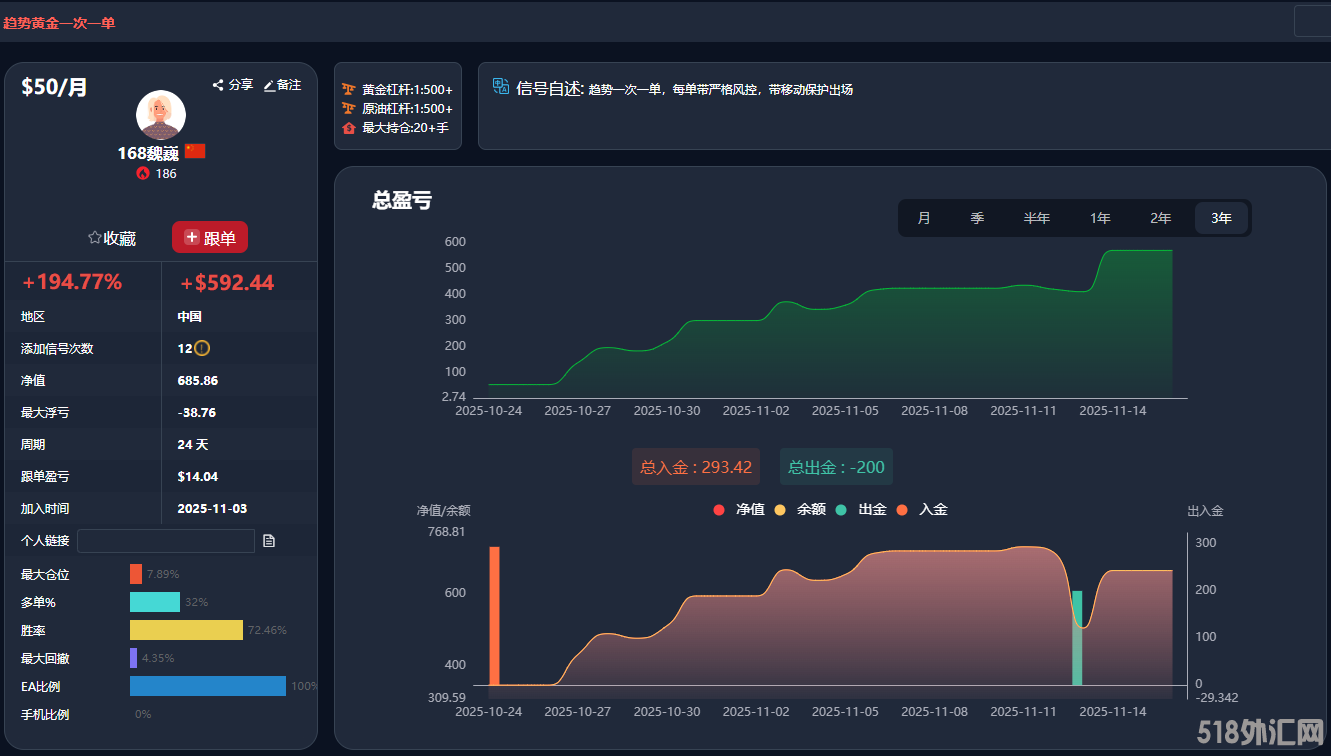The height and width of the screenshot is (756, 1331).
Task: Click the share icon next to 分享
Action: coord(218,85)
